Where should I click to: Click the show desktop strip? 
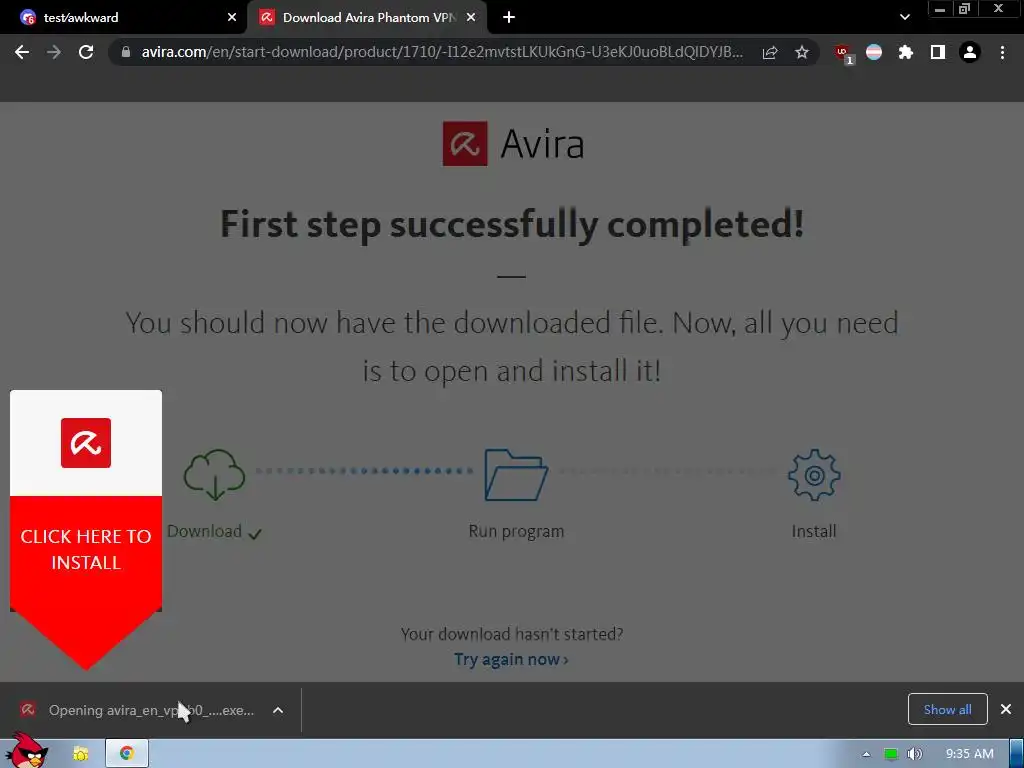click(1017, 754)
